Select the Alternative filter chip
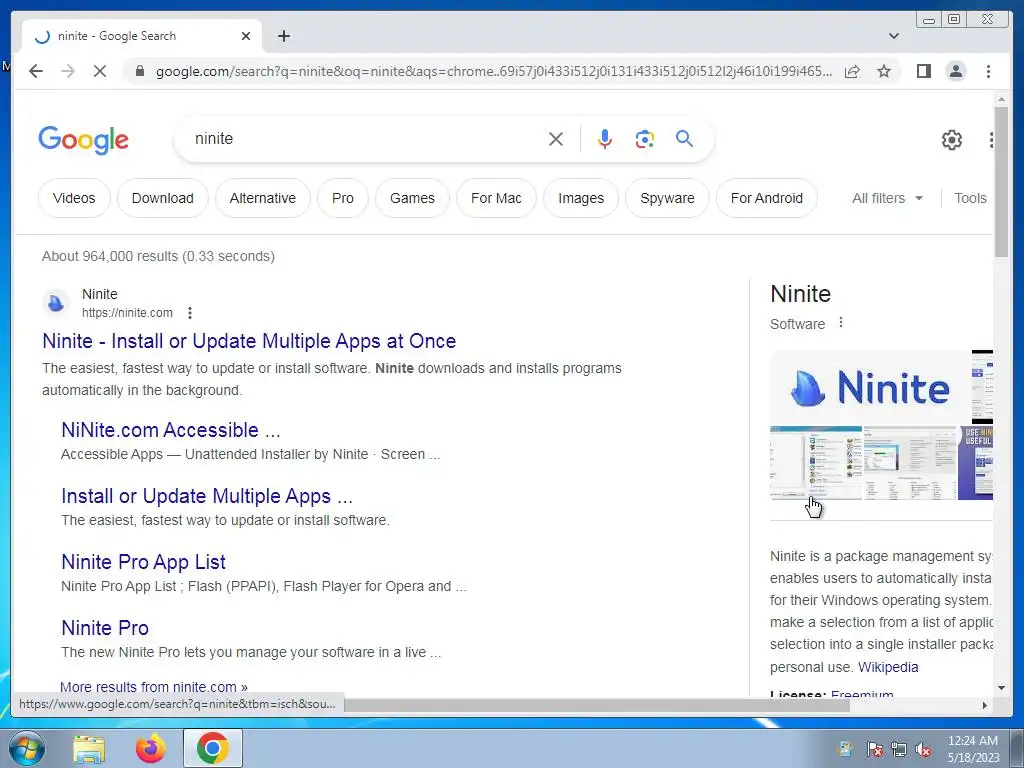1024x768 pixels. 263,198
